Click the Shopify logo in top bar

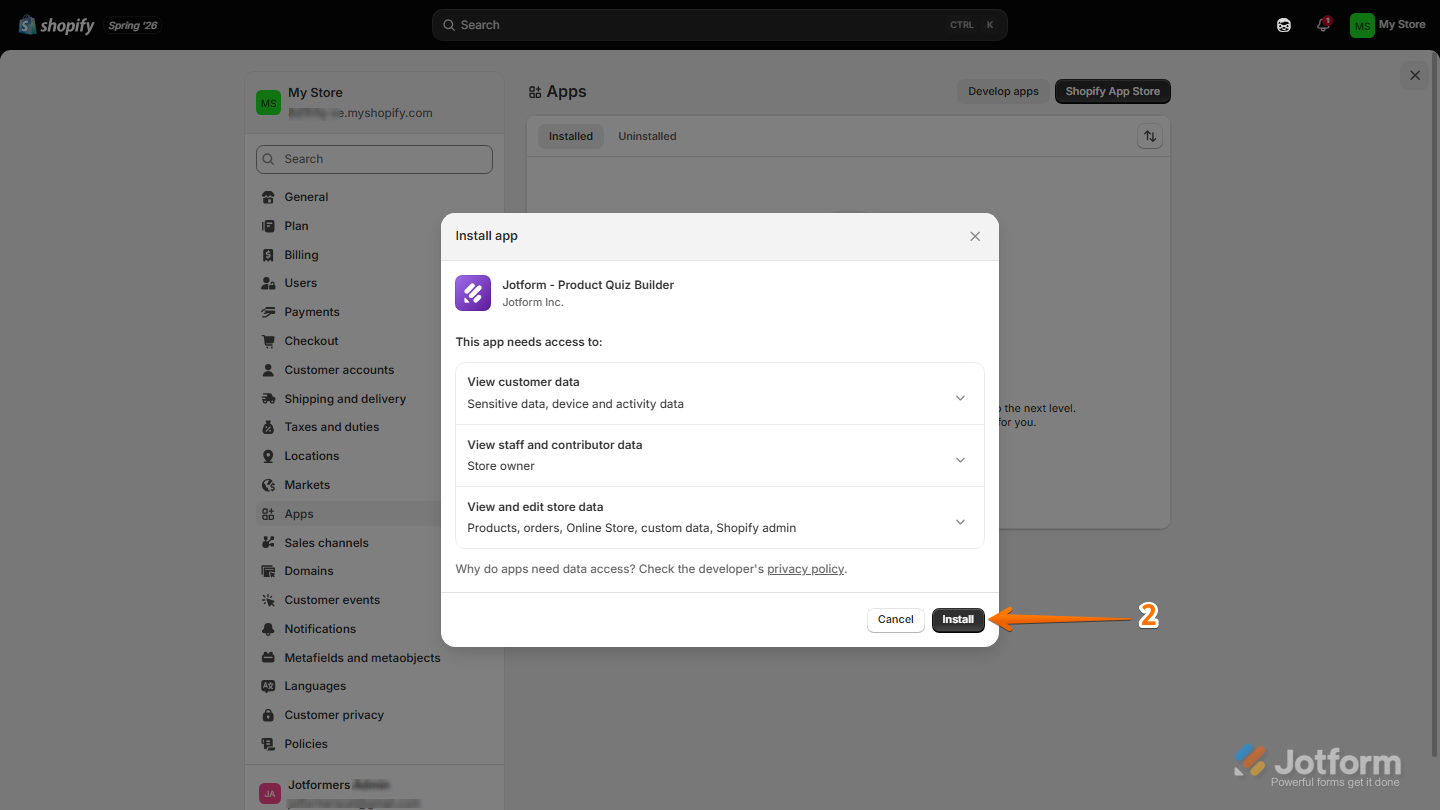click(x=56, y=25)
